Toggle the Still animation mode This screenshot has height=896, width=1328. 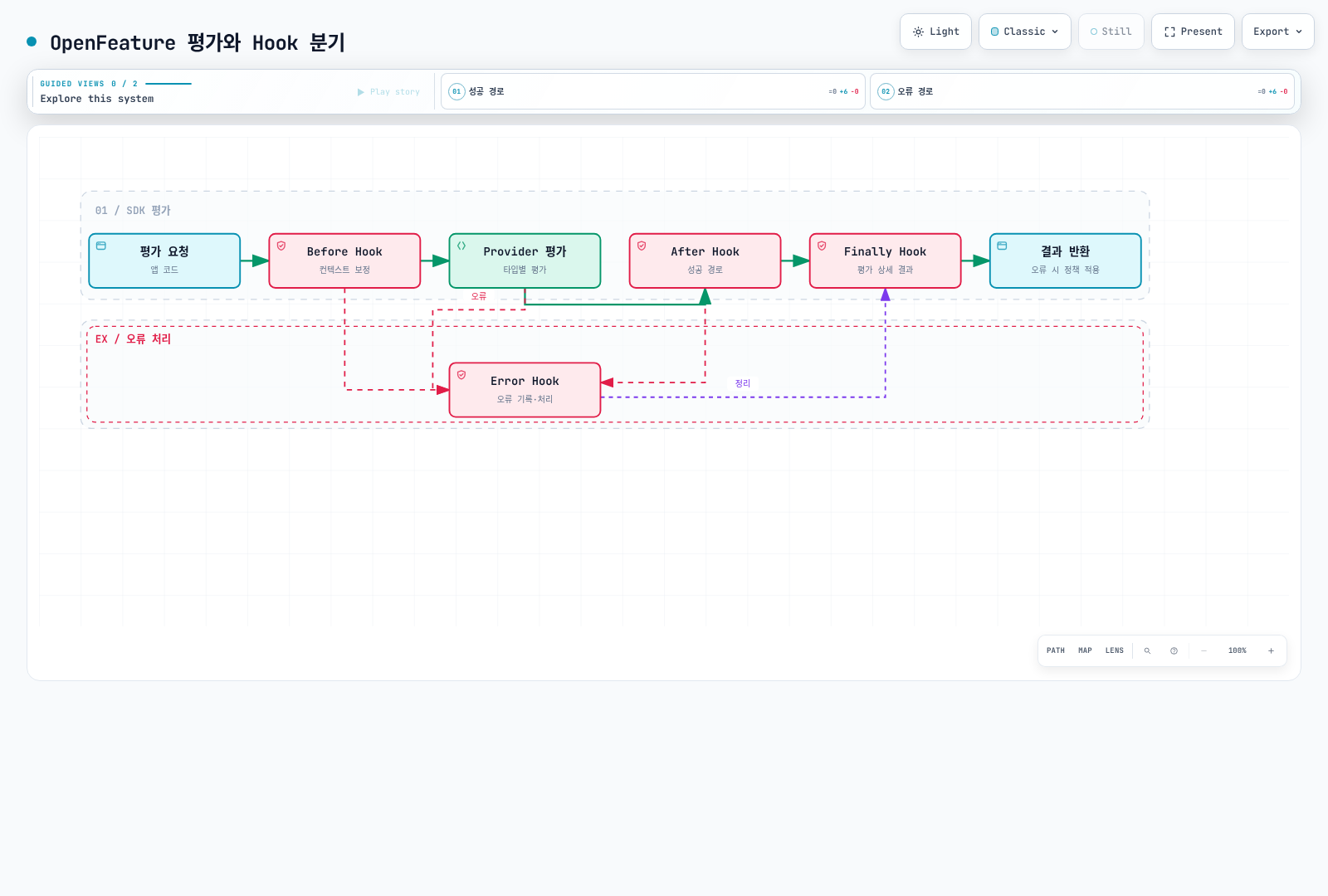point(1111,32)
